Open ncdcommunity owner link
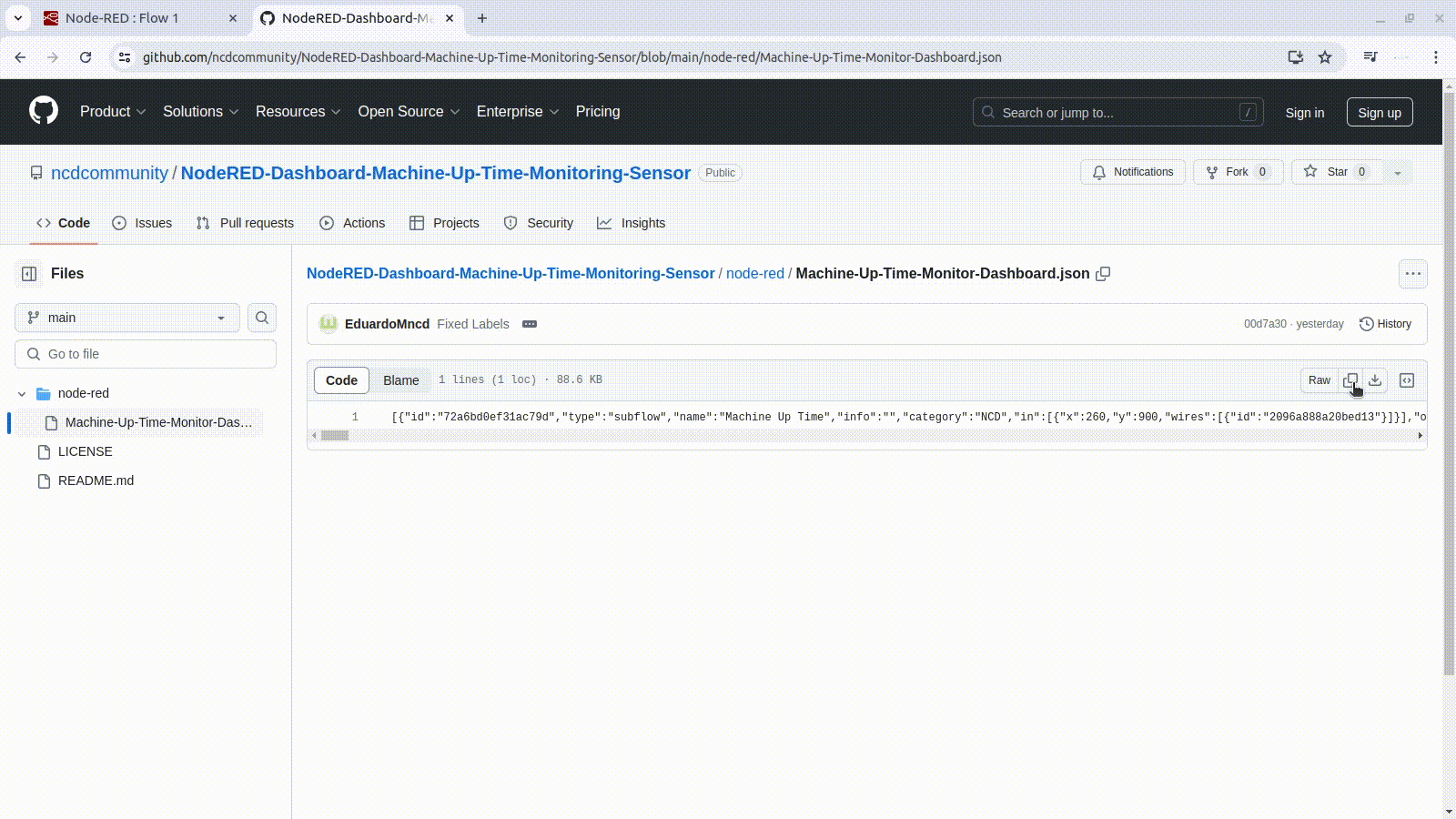1456x819 pixels. 109,173
